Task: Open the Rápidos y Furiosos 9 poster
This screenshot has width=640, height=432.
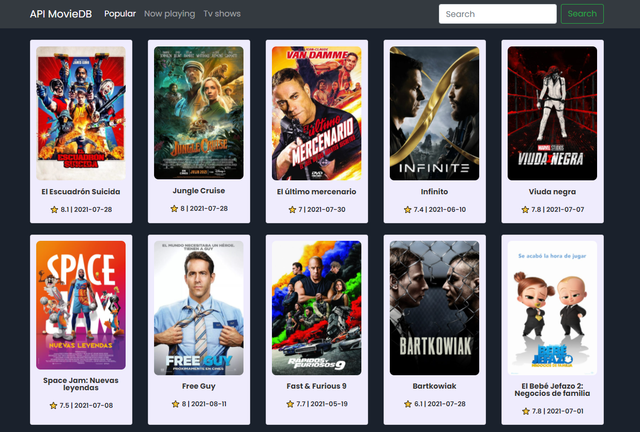Action: pyautogui.click(x=317, y=308)
